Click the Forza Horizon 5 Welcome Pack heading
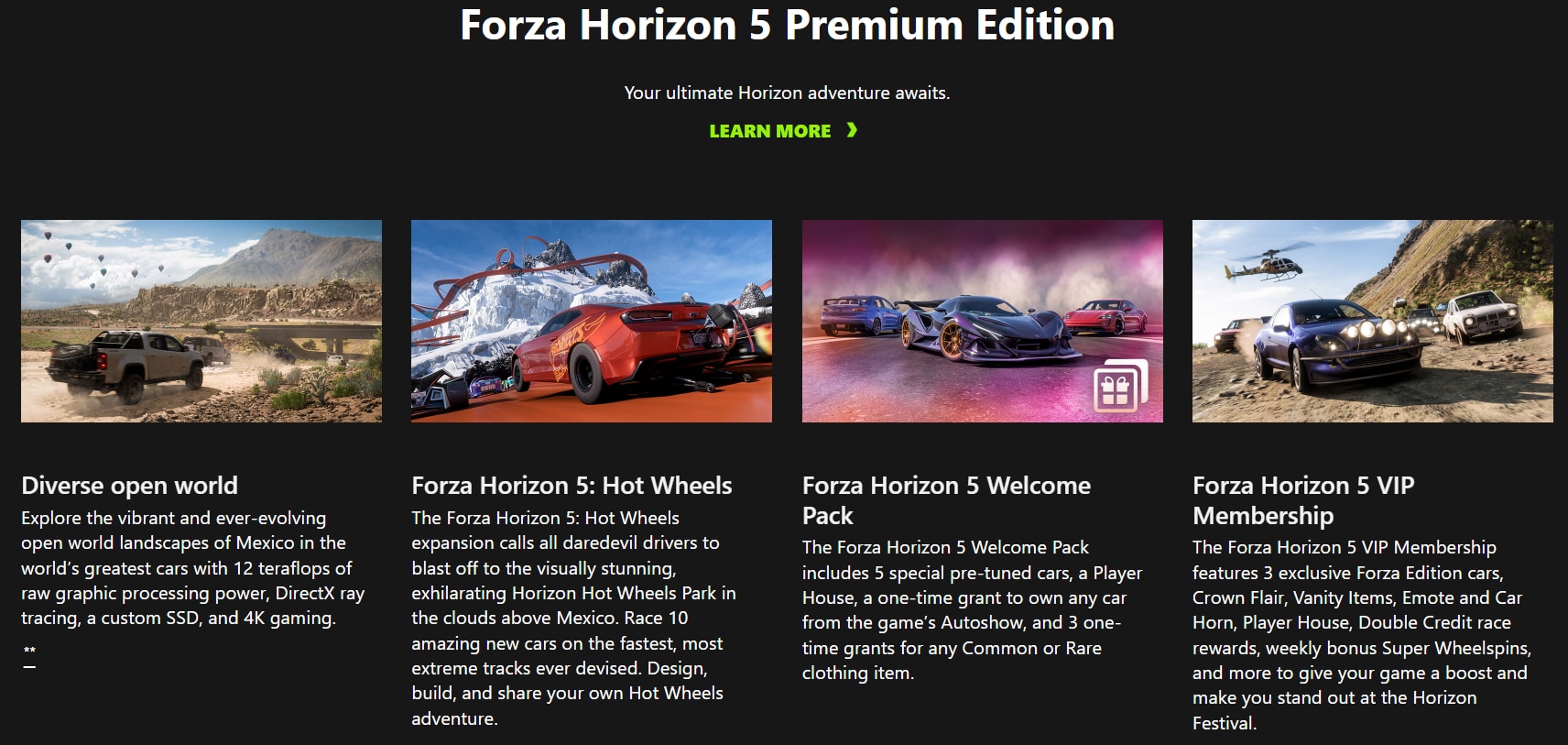The width and height of the screenshot is (1568, 745). (x=946, y=500)
